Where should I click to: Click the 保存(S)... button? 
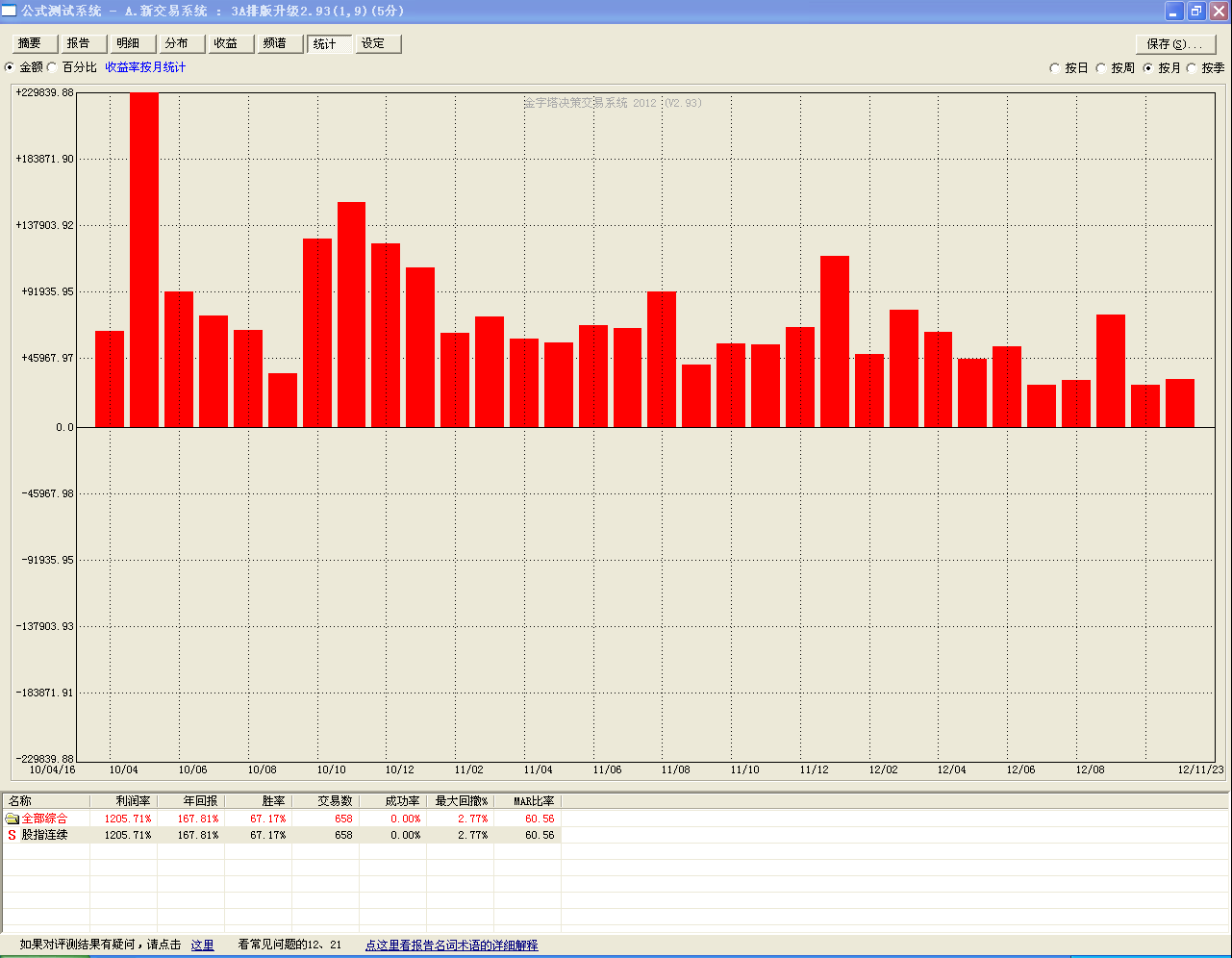1175,44
